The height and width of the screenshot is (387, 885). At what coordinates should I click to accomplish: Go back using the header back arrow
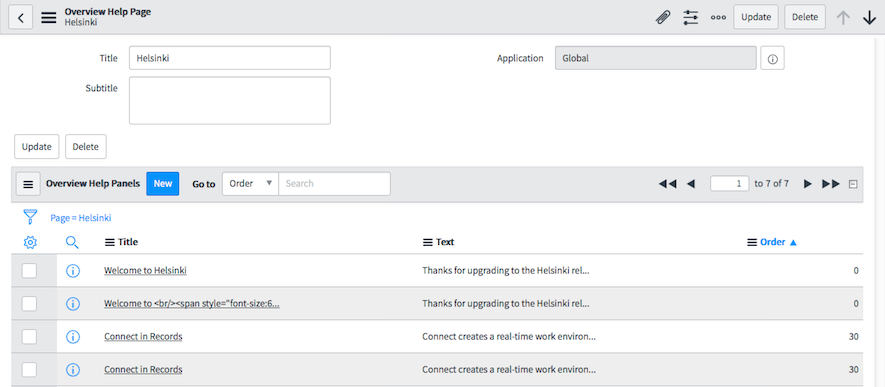[20, 17]
